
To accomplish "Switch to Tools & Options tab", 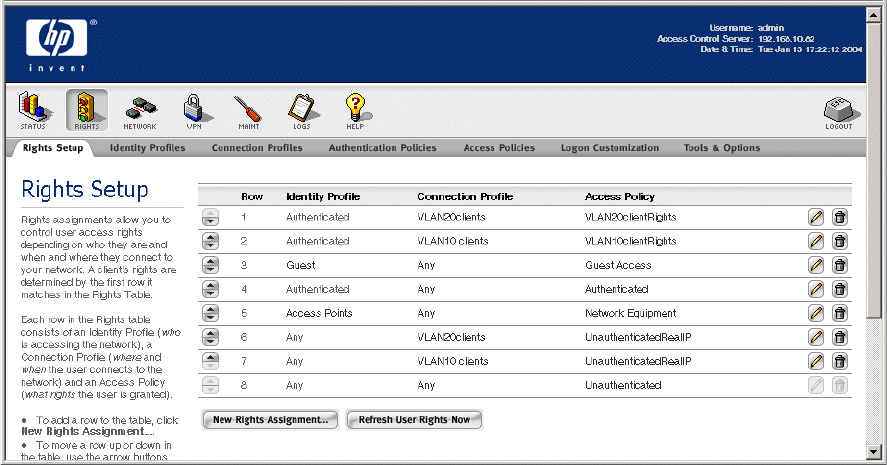I will 722,148.
